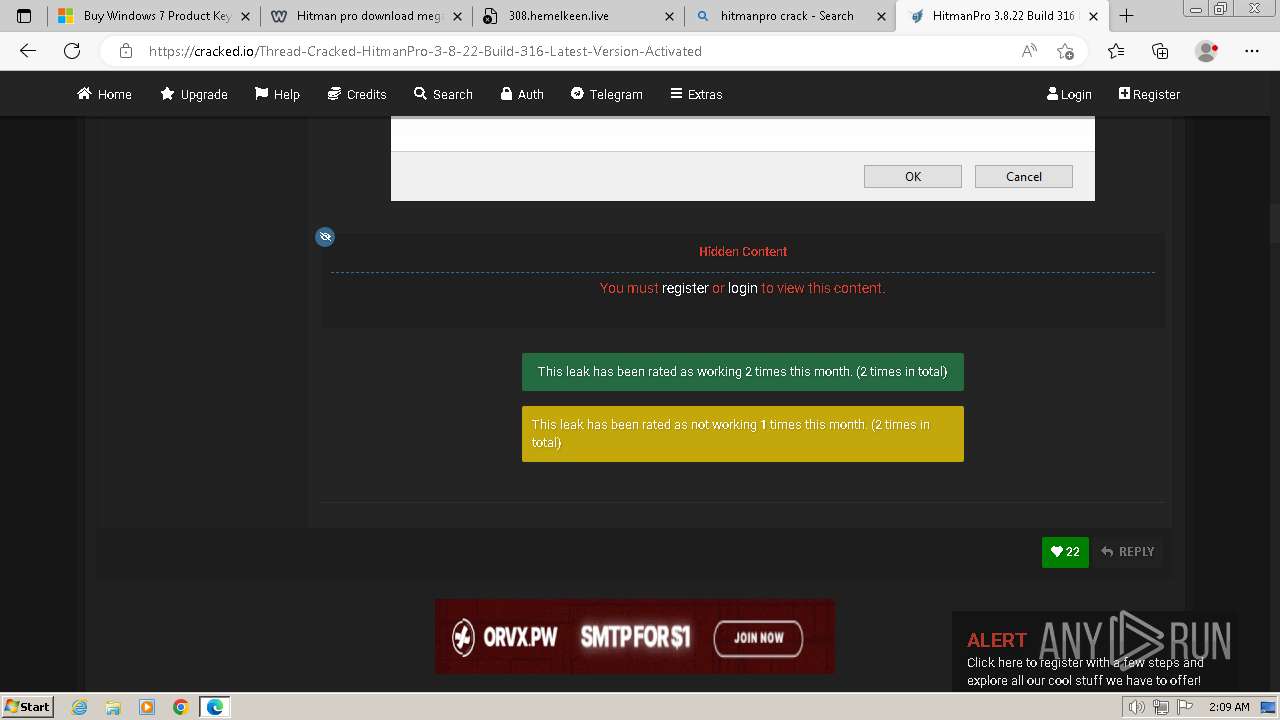Open the Help menu item

click(x=277, y=94)
